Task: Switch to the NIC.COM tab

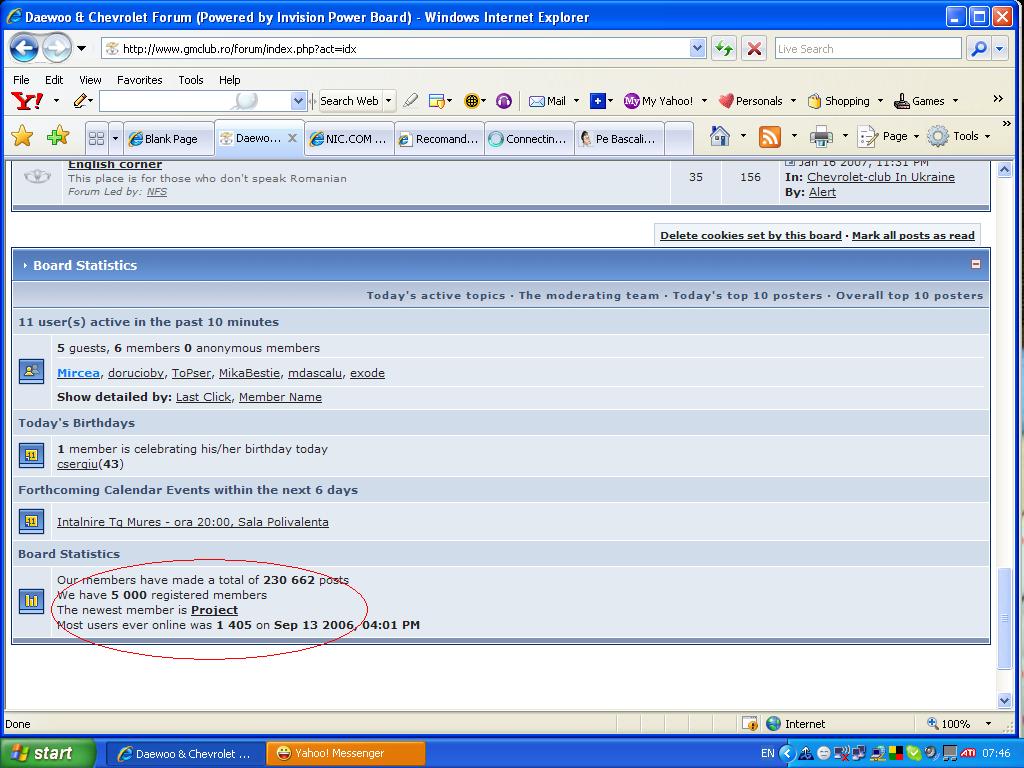Action: pos(347,139)
